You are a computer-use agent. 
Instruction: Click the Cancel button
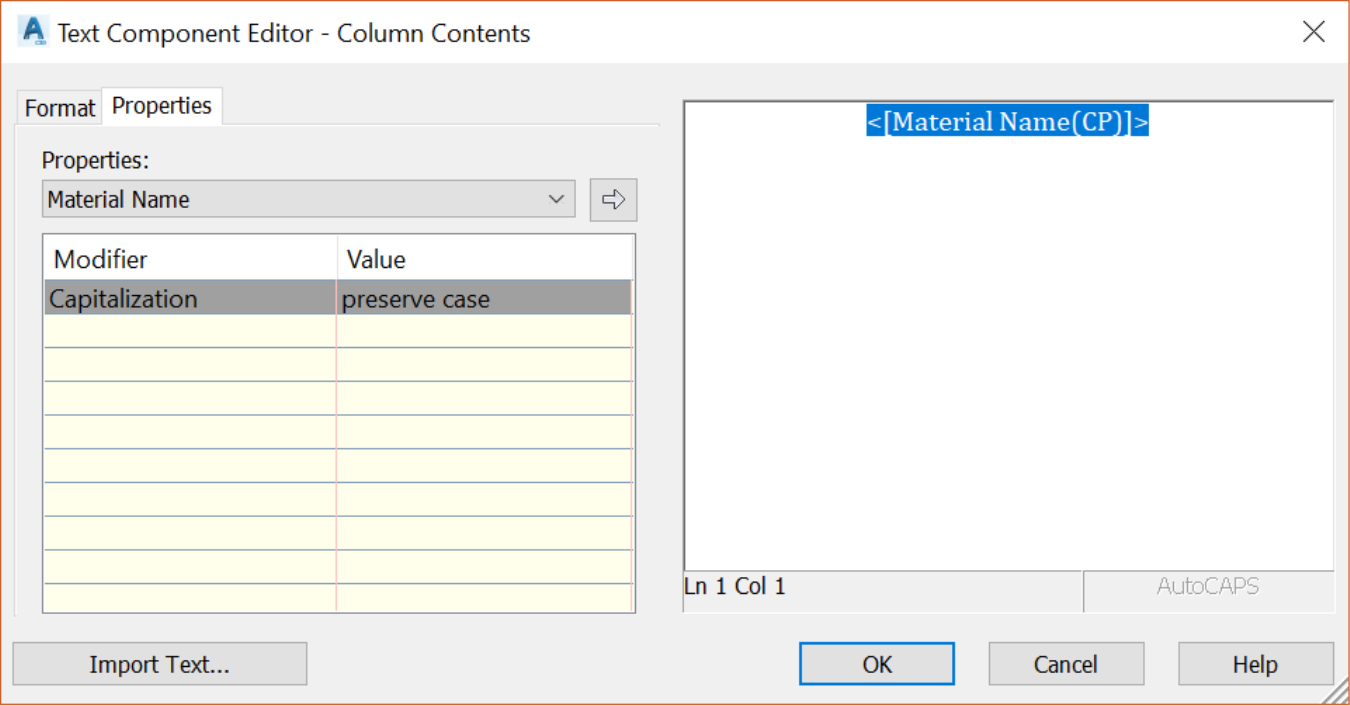tap(1066, 664)
